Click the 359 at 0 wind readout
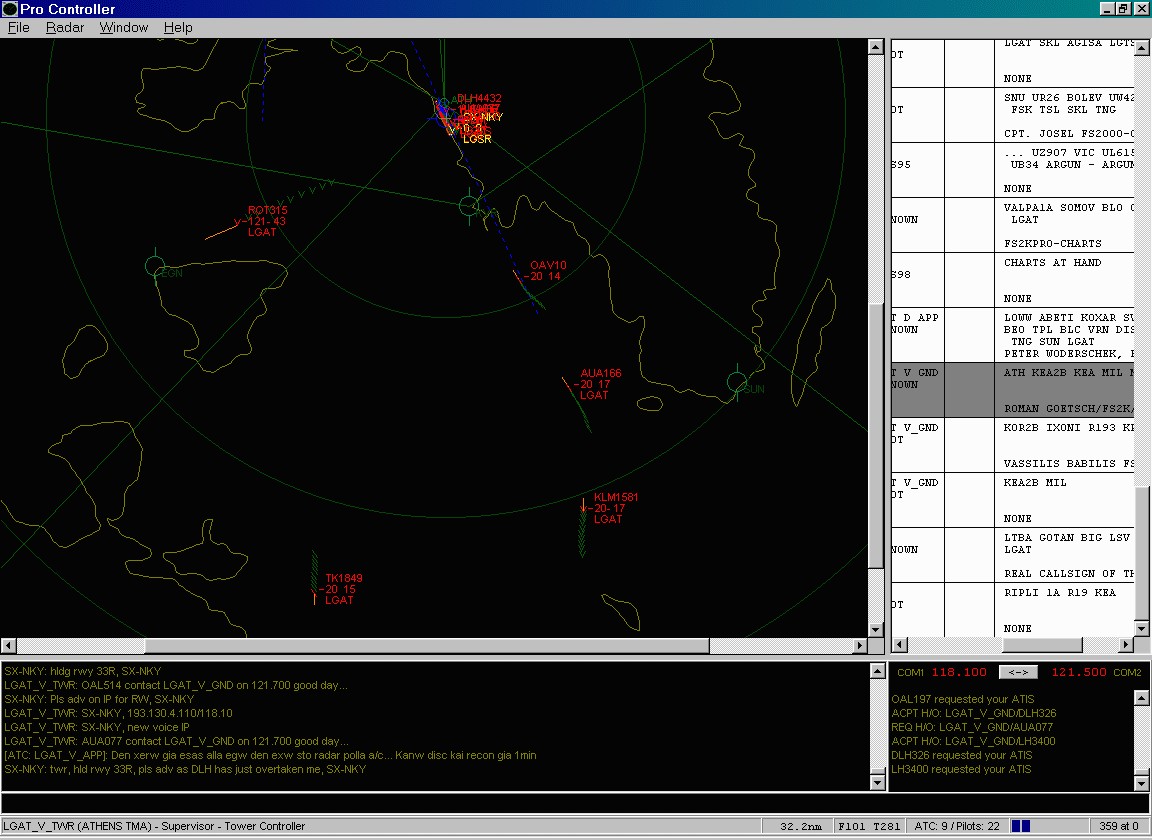This screenshot has height=840, width=1152. coord(1119,826)
